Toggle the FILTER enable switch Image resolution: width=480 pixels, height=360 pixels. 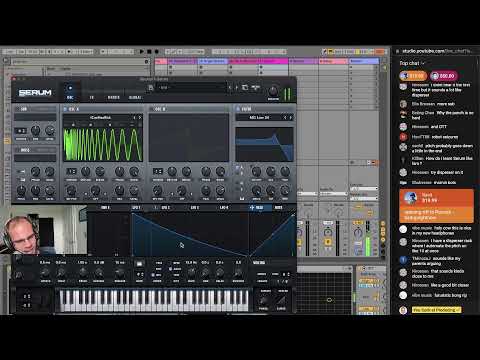238,109
